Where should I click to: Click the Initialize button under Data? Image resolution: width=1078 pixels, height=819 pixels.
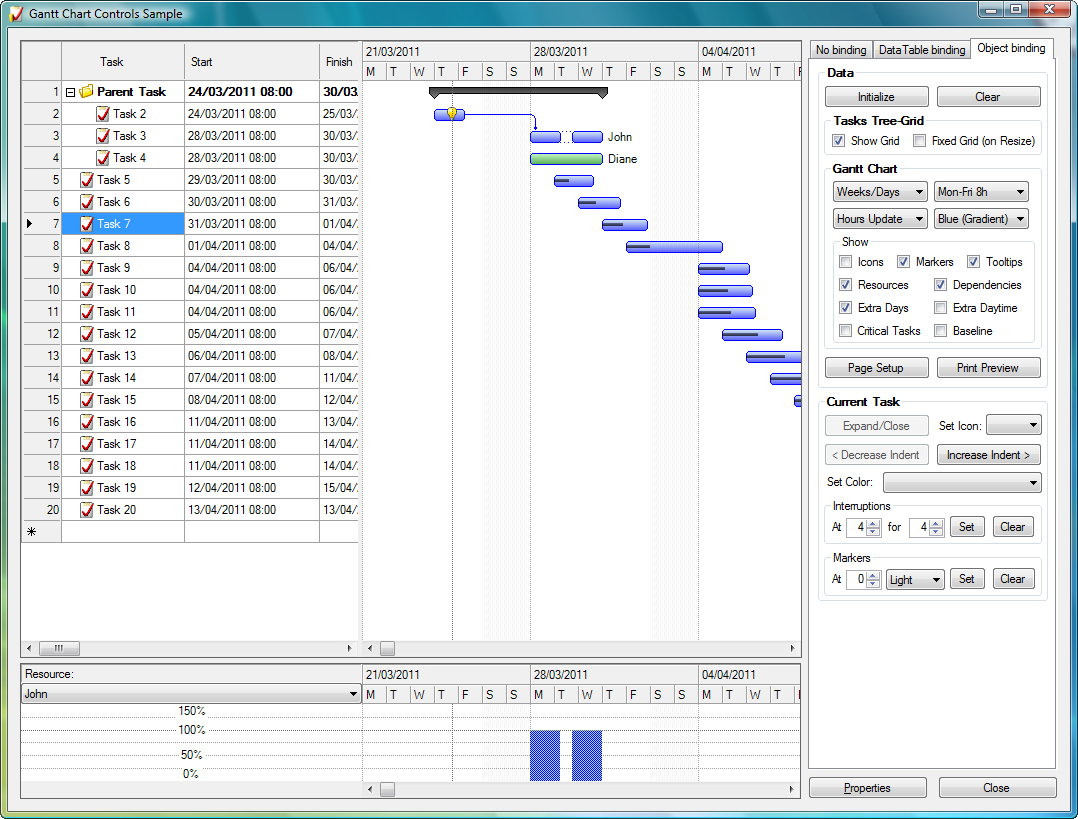coord(876,96)
